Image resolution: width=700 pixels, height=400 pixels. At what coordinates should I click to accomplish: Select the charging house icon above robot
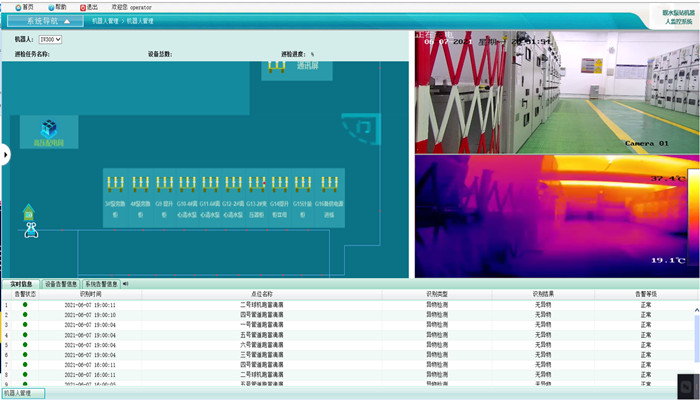click(x=28, y=211)
